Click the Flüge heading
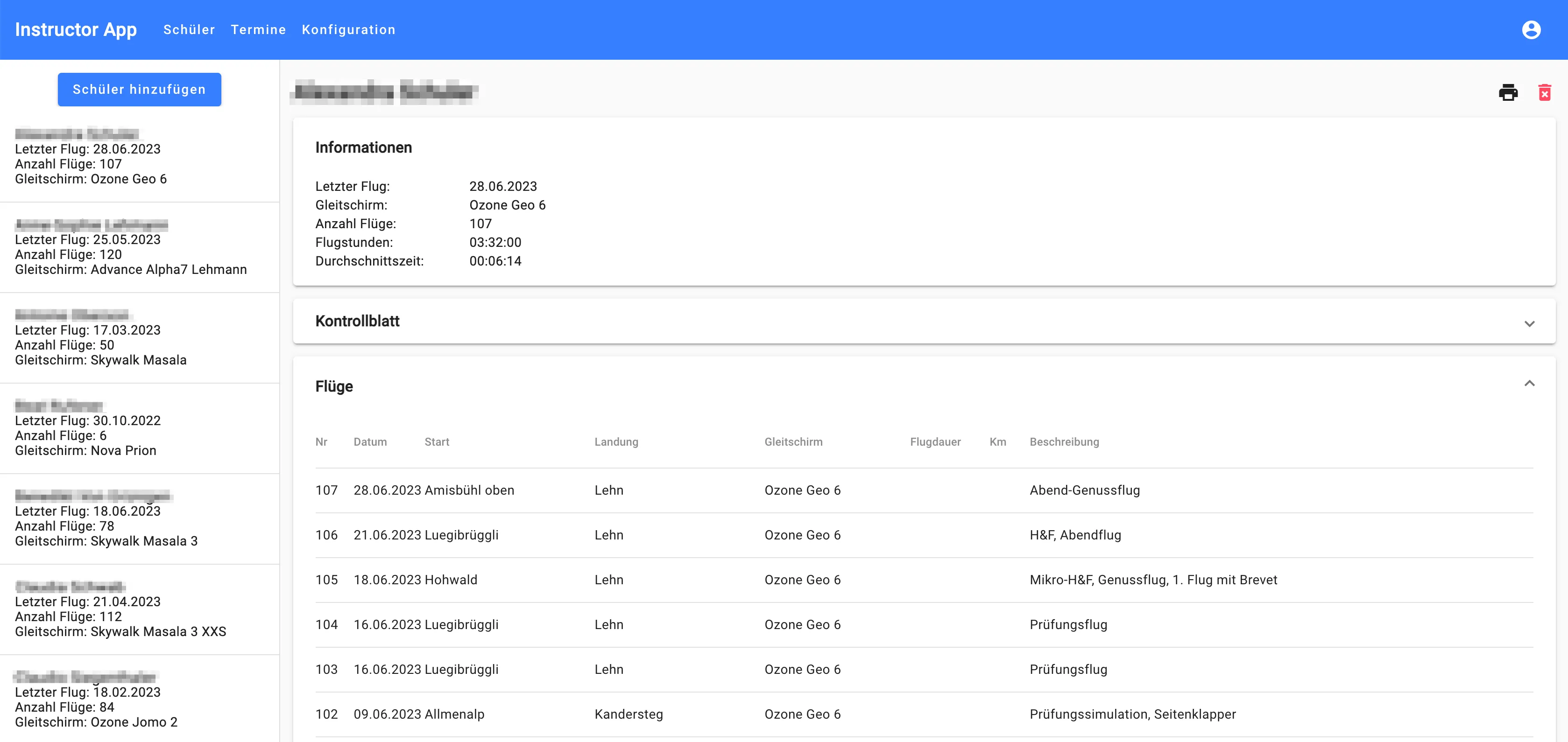The height and width of the screenshot is (742, 1568). [334, 387]
